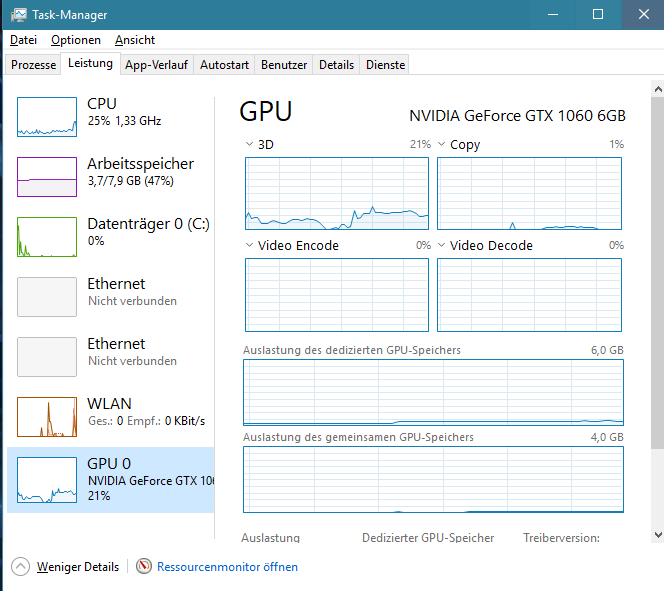Click the '6,0 GB' memory limit text

(x=607, y=350)
